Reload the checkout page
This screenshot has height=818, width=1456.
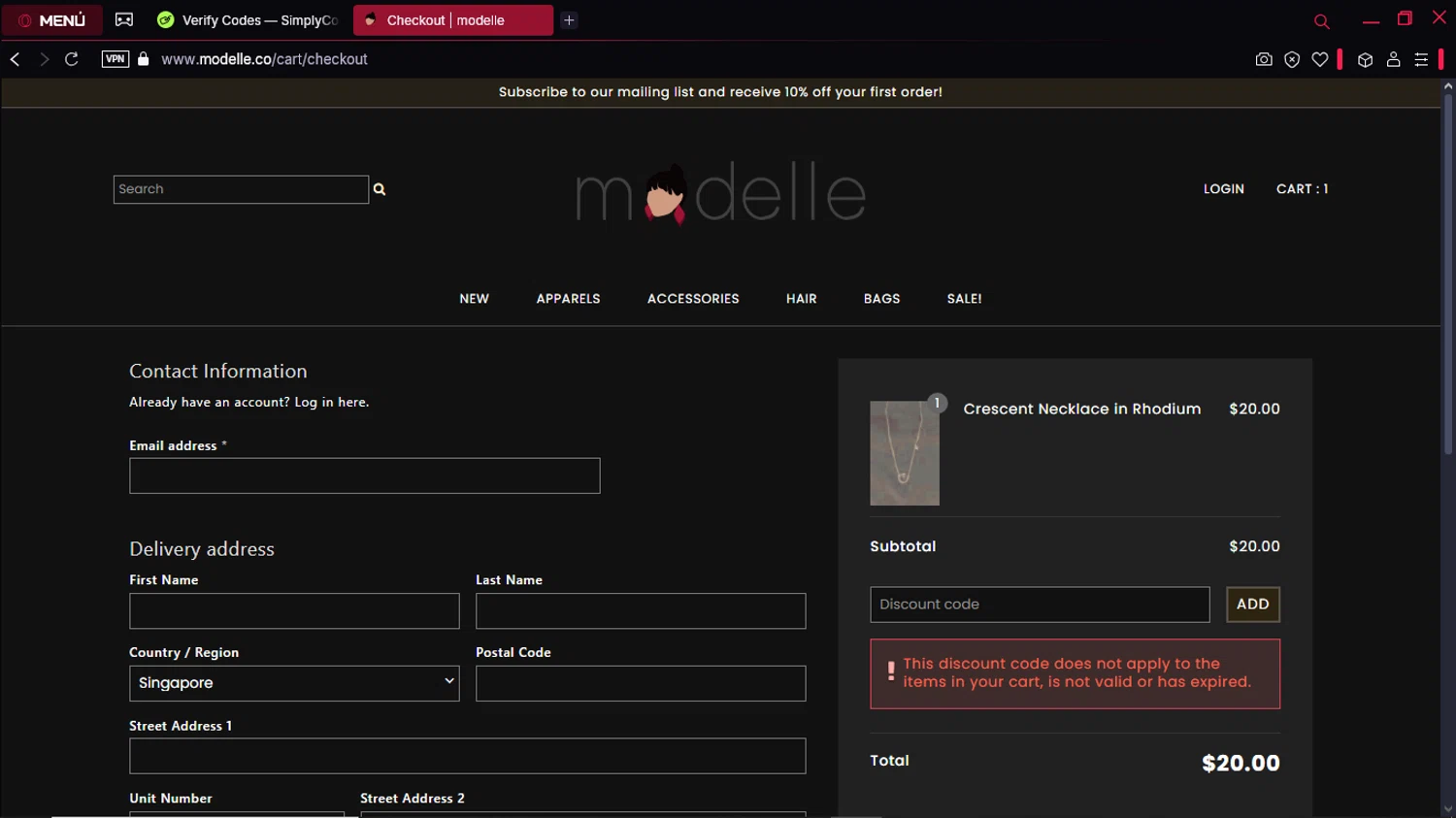(72, 59)
